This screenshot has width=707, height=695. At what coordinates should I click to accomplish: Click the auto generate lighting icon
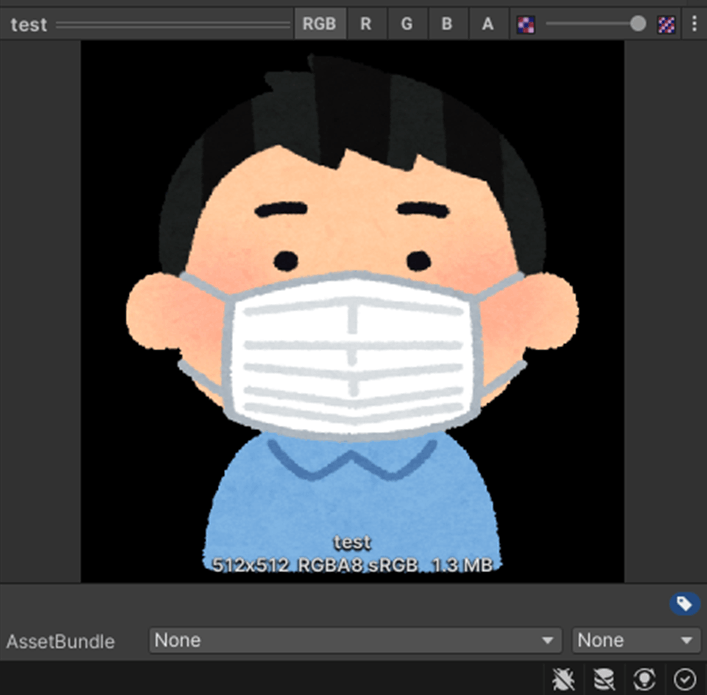pos(644,679)
